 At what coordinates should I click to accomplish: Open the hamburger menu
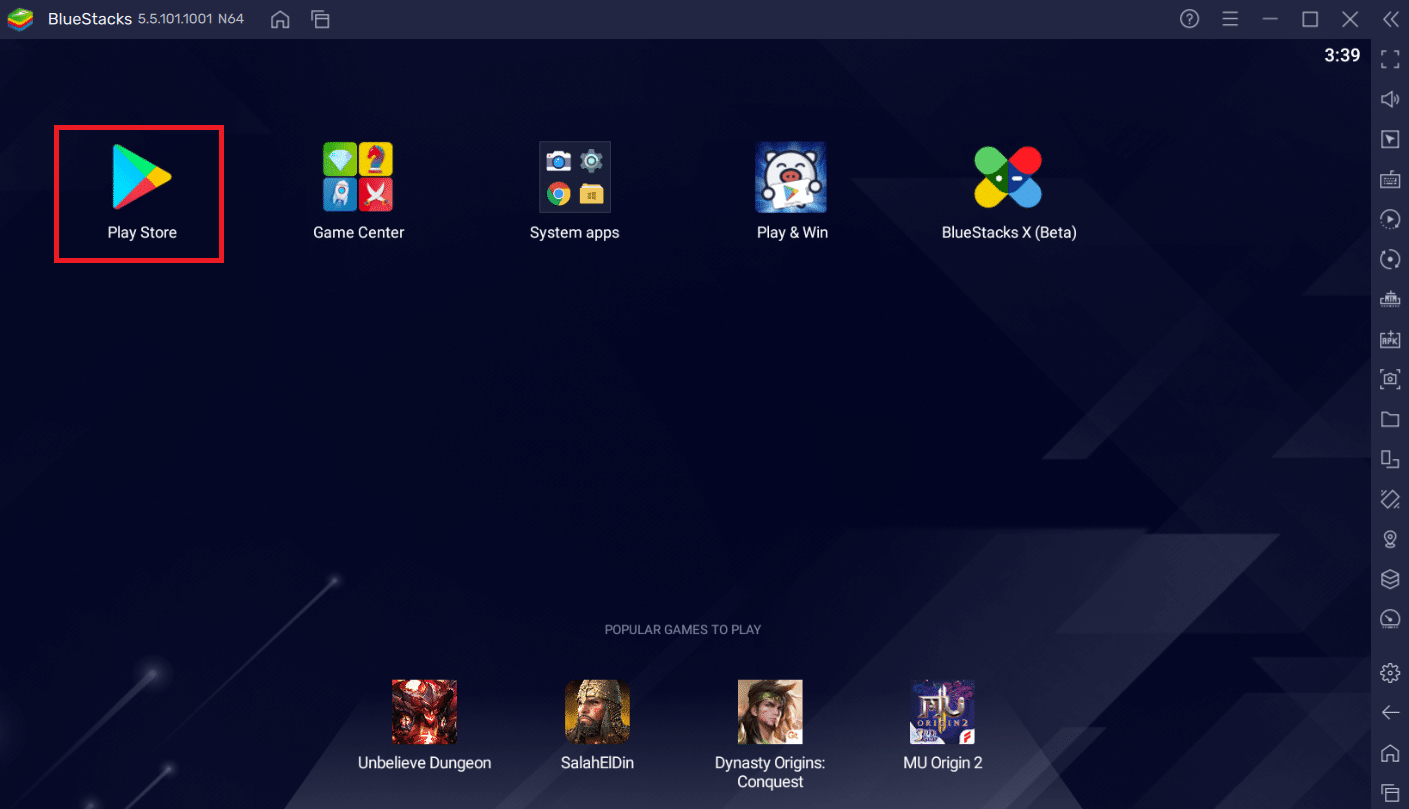1230,18
